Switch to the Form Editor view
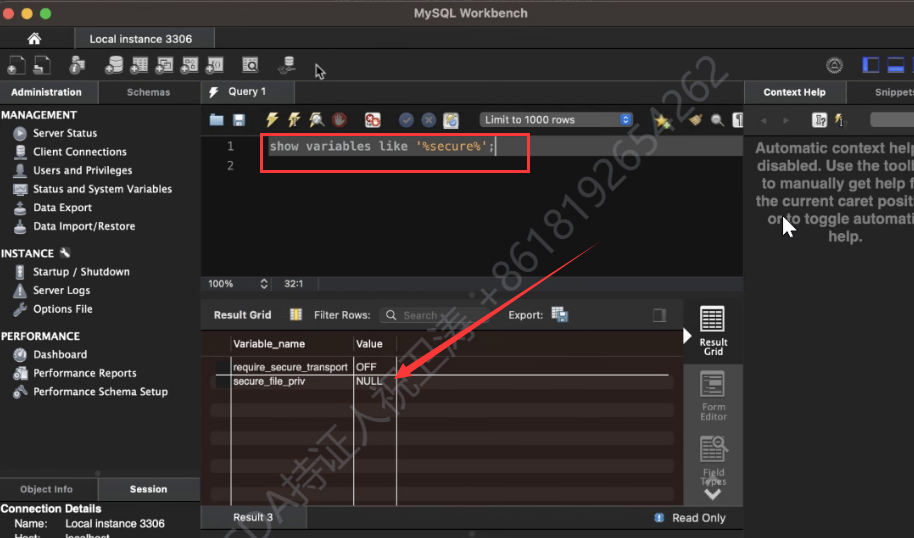 point(713,396)
